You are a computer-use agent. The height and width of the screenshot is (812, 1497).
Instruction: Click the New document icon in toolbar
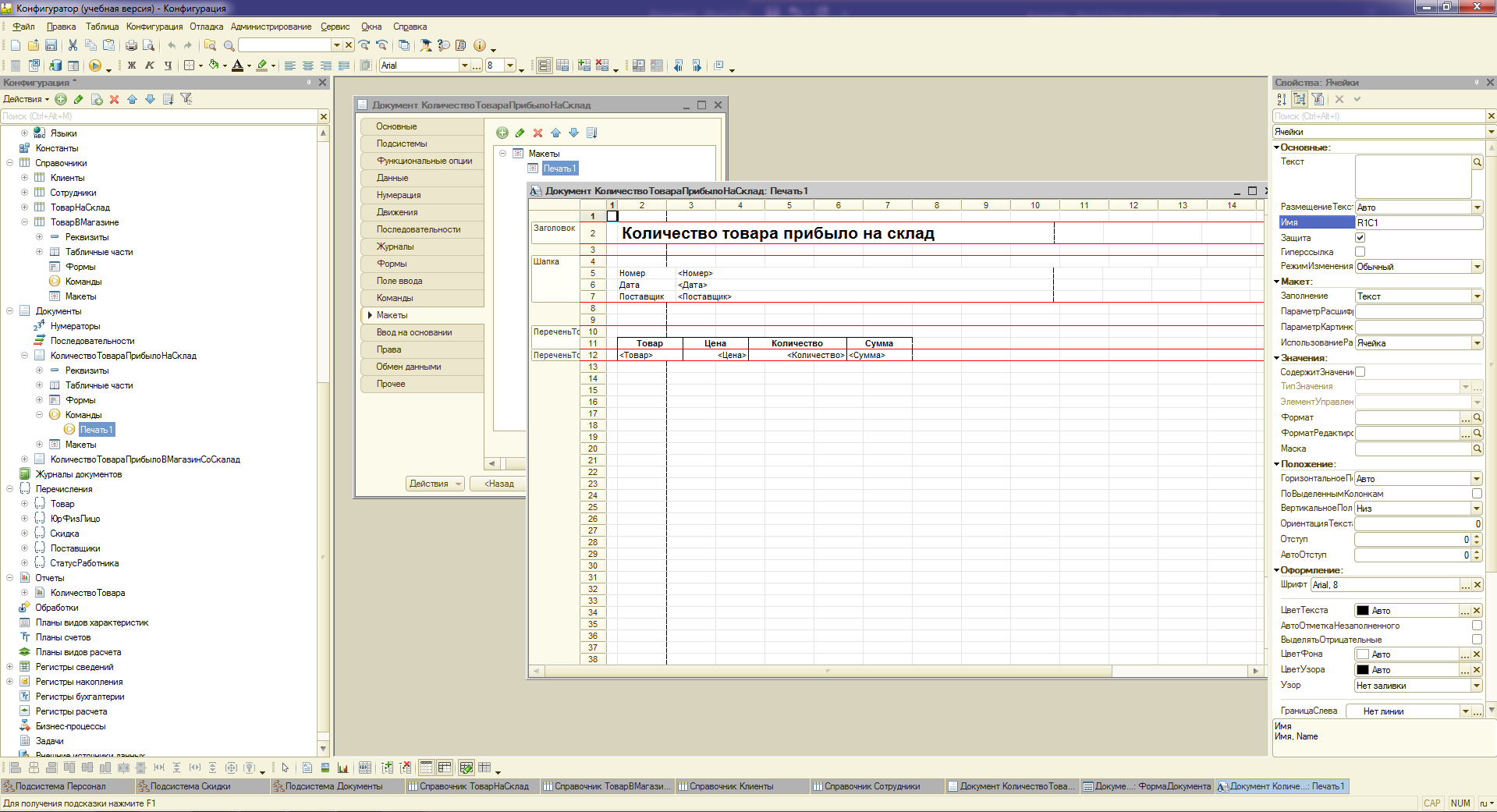coord(16,45)
